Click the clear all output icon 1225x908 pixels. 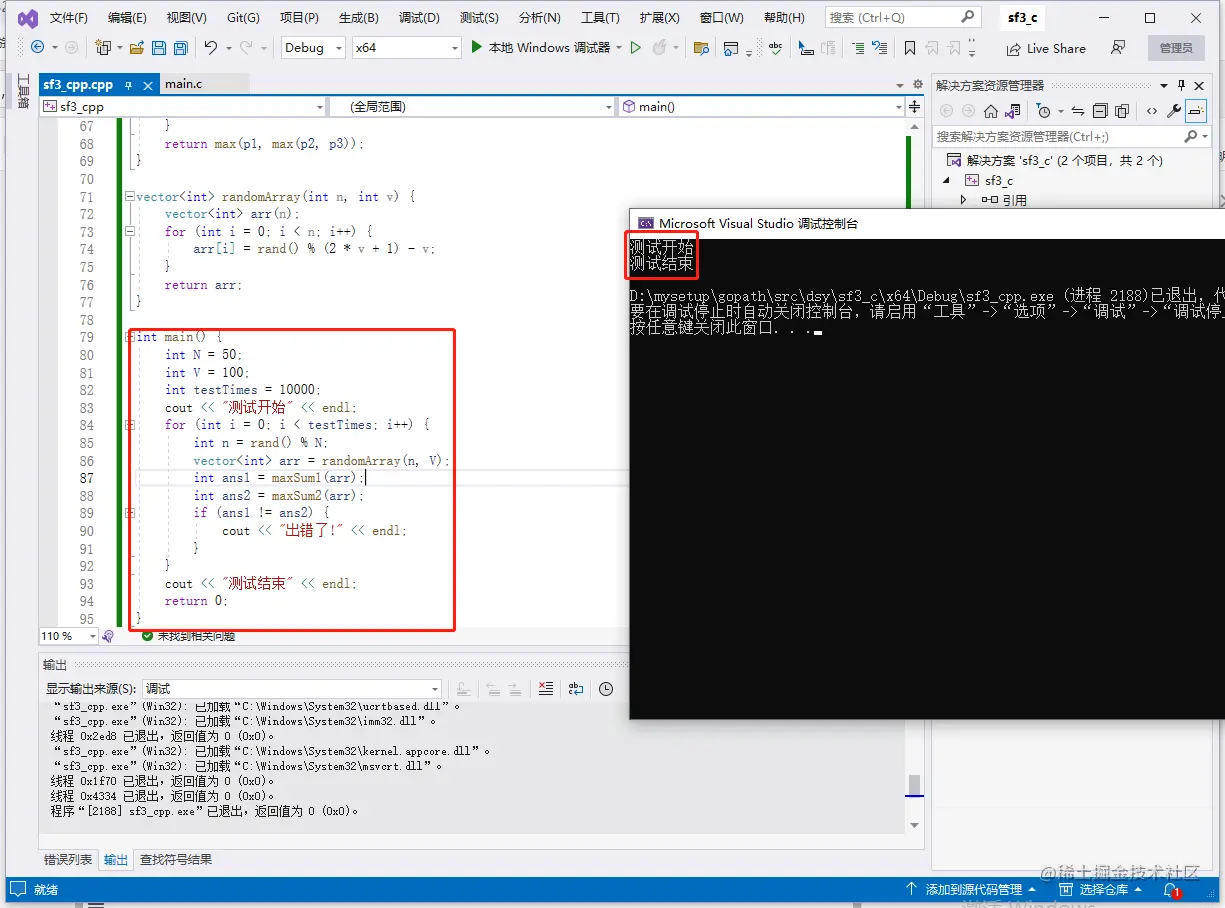(545, 688)
